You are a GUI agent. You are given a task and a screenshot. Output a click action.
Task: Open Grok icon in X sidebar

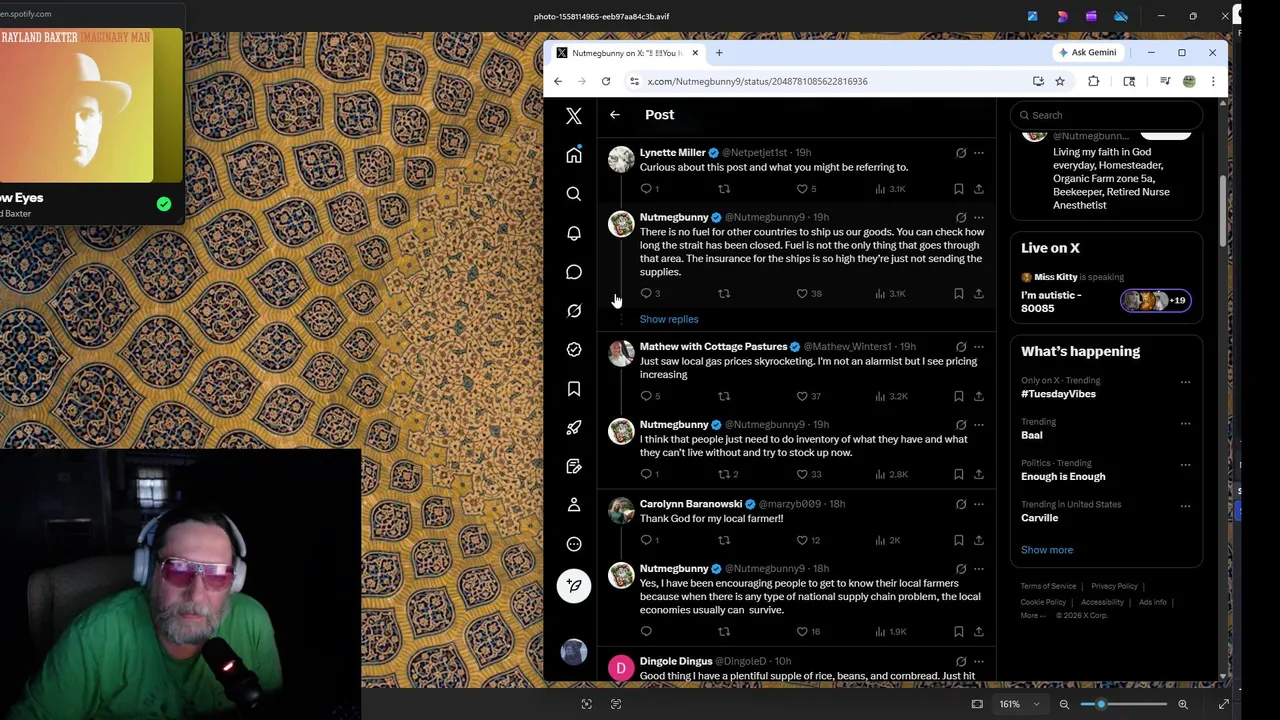click(574, 311)
